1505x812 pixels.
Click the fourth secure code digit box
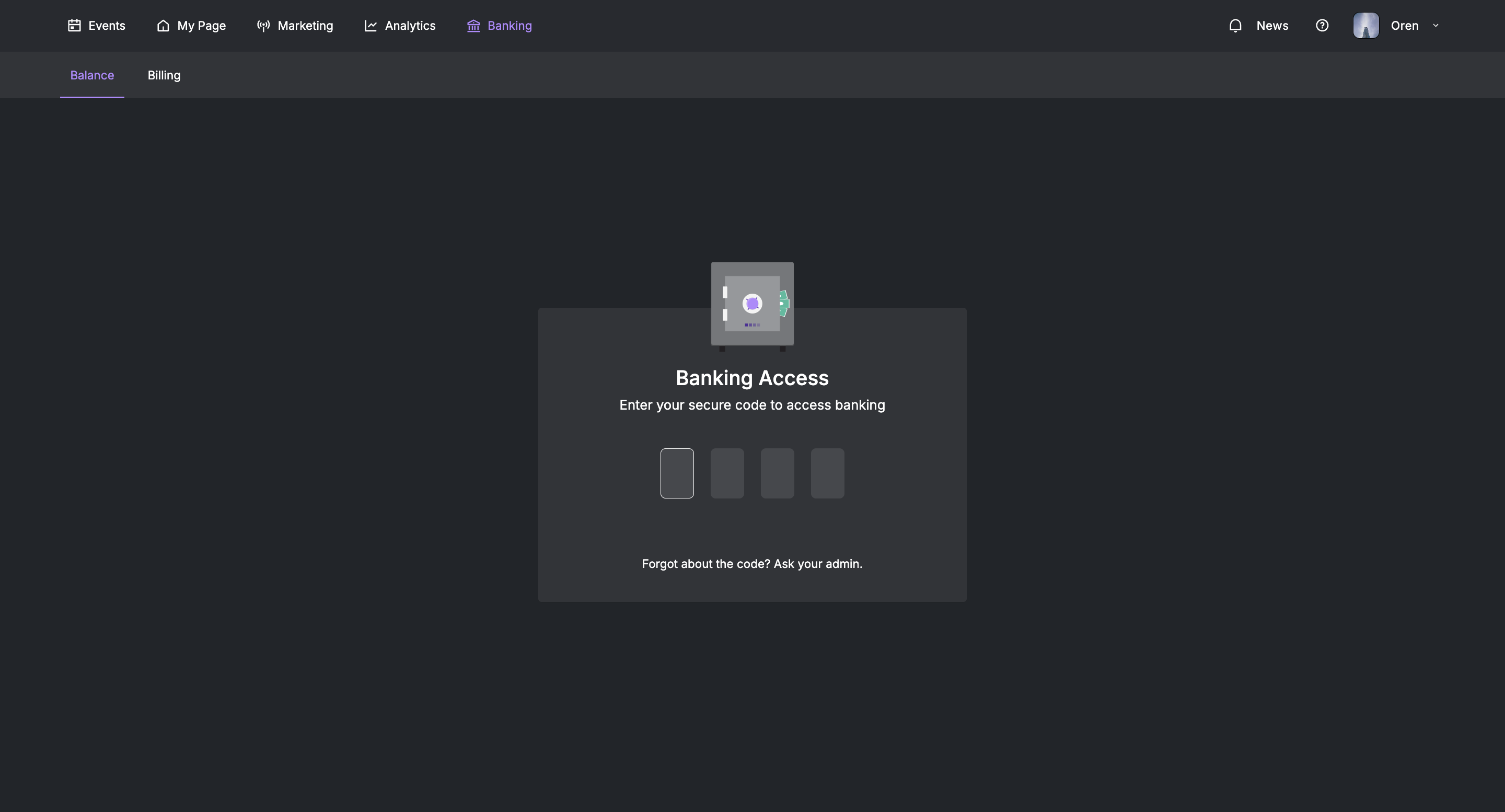(x=828, y=473)
